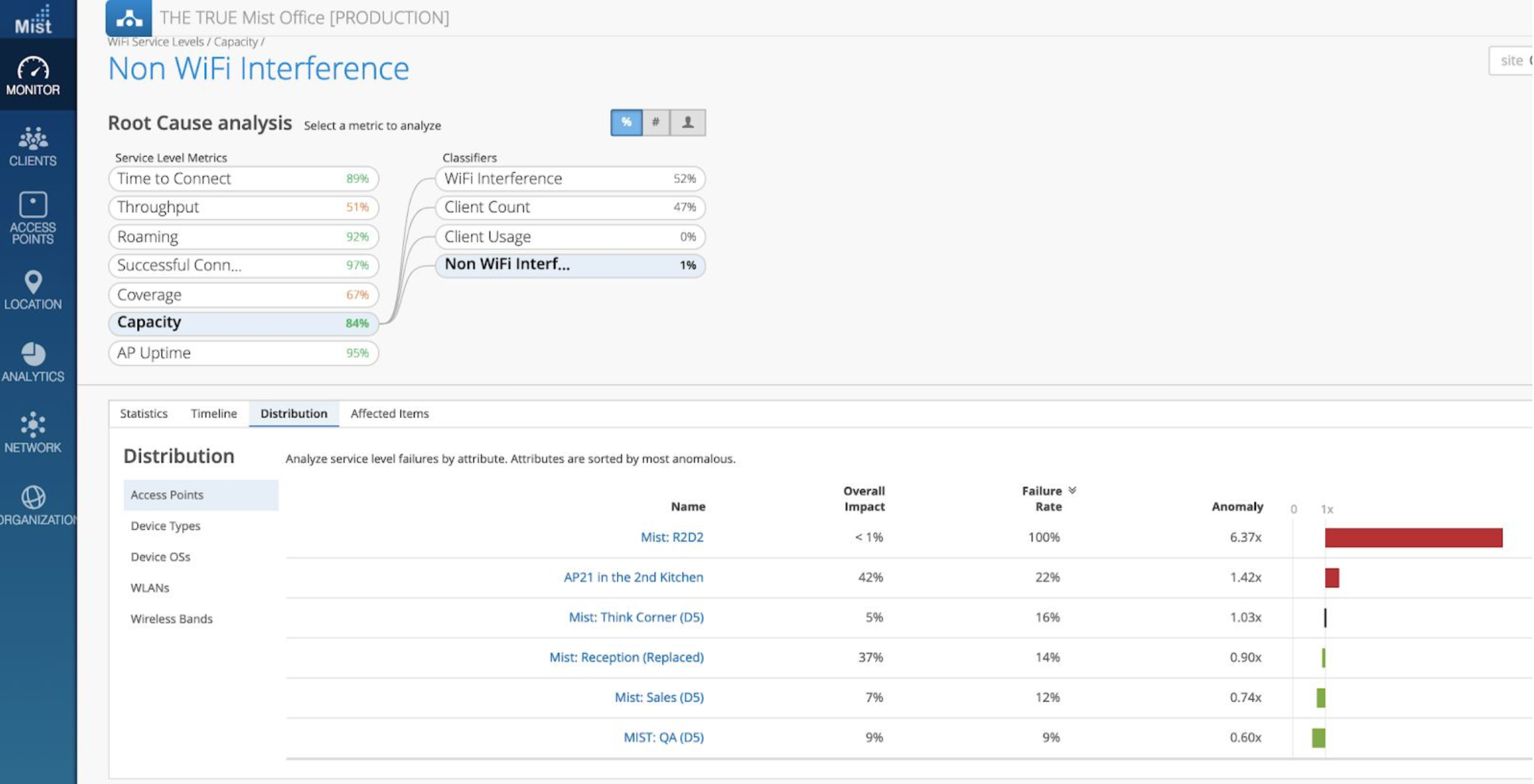Image resolution: width=1534 pixels, height=784 pixels.
Task: Select Device Types distribution attribute
Action: click(166, 526)
